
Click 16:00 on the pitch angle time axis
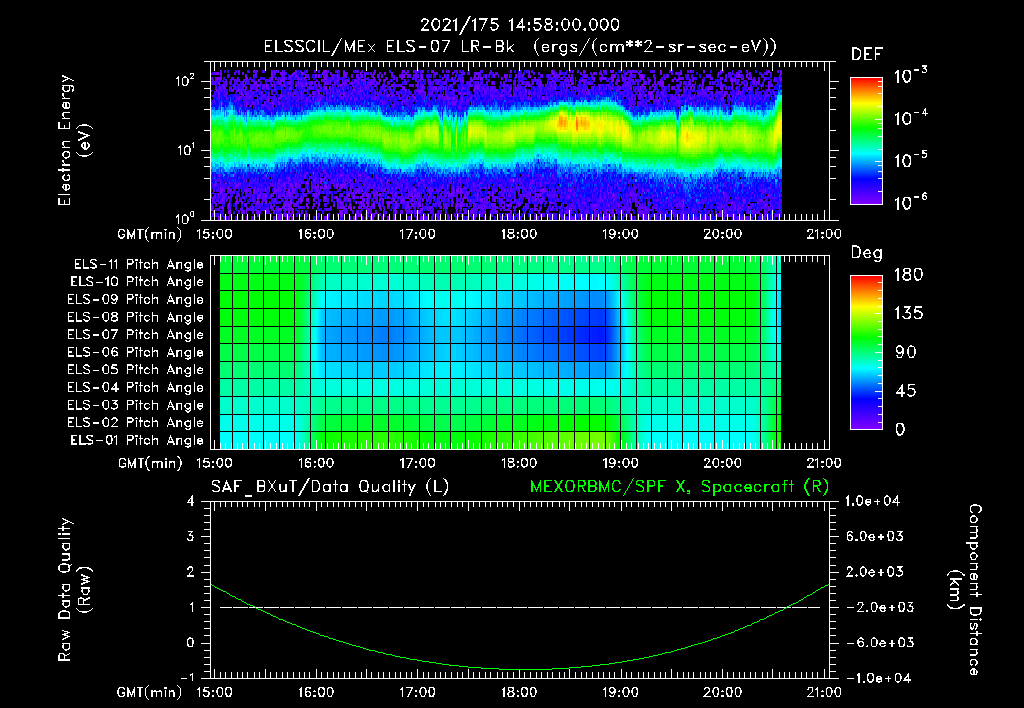[x=316, y=463]
